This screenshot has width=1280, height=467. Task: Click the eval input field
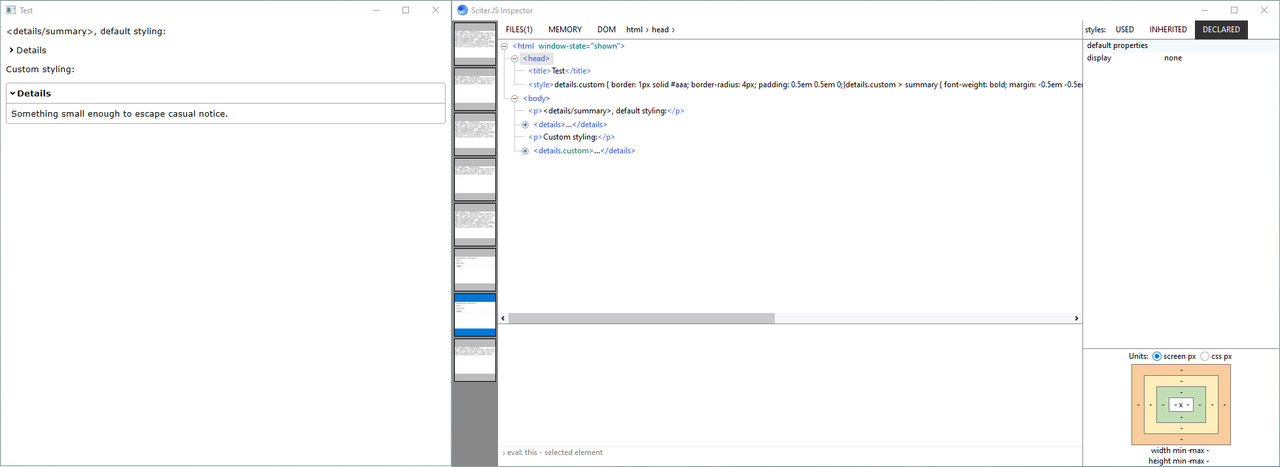pos(790,452)
